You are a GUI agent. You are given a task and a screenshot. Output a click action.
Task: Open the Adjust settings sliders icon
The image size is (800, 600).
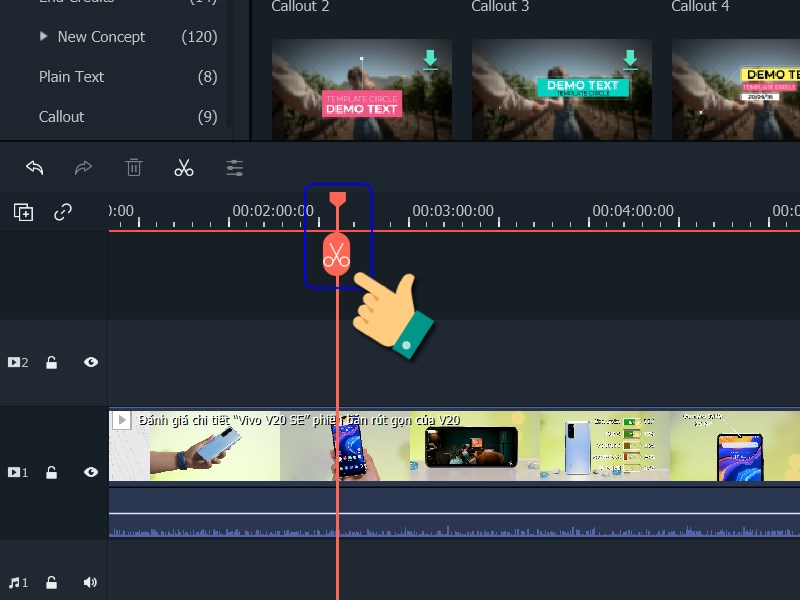pos(234,167)
